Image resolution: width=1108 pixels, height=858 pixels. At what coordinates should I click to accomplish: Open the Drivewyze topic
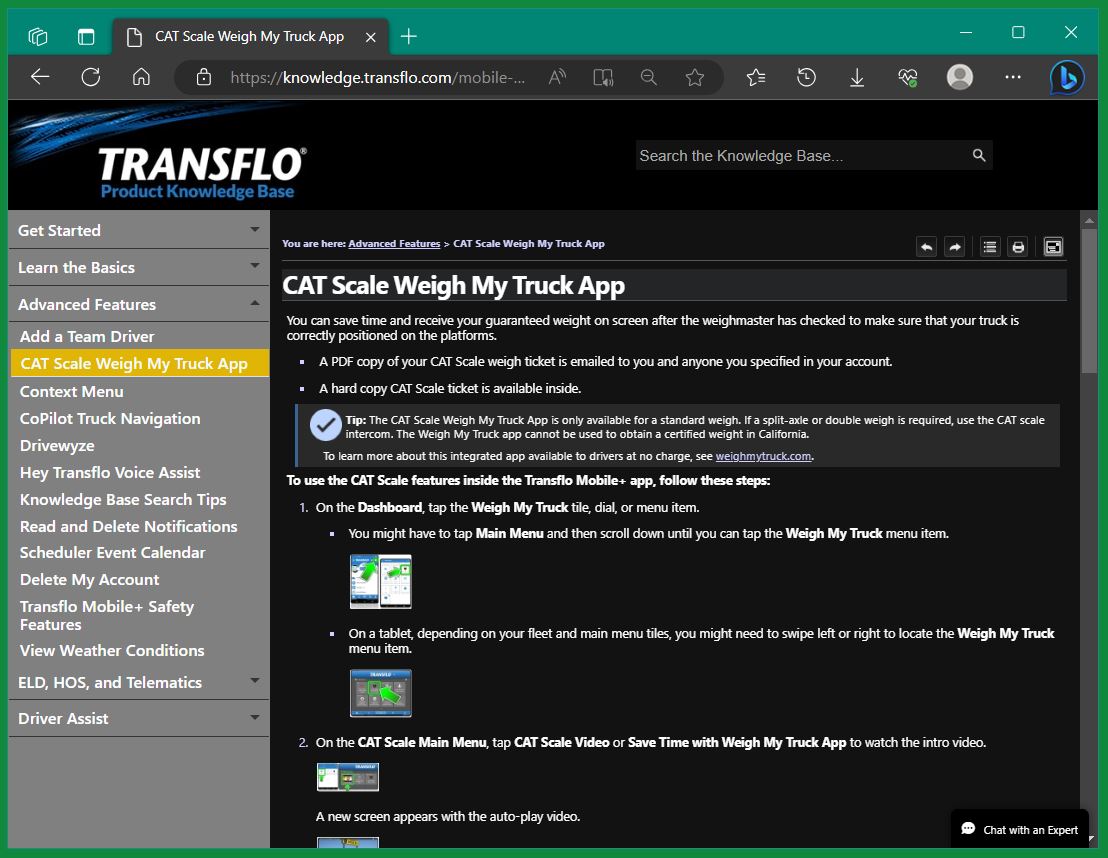pyautogui.click(x=57, y=445)
